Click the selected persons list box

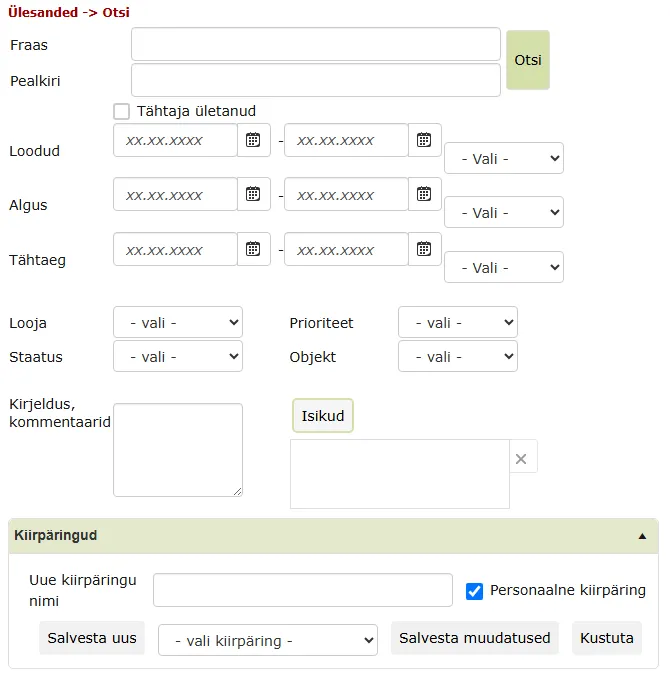(x=400, y=474)
